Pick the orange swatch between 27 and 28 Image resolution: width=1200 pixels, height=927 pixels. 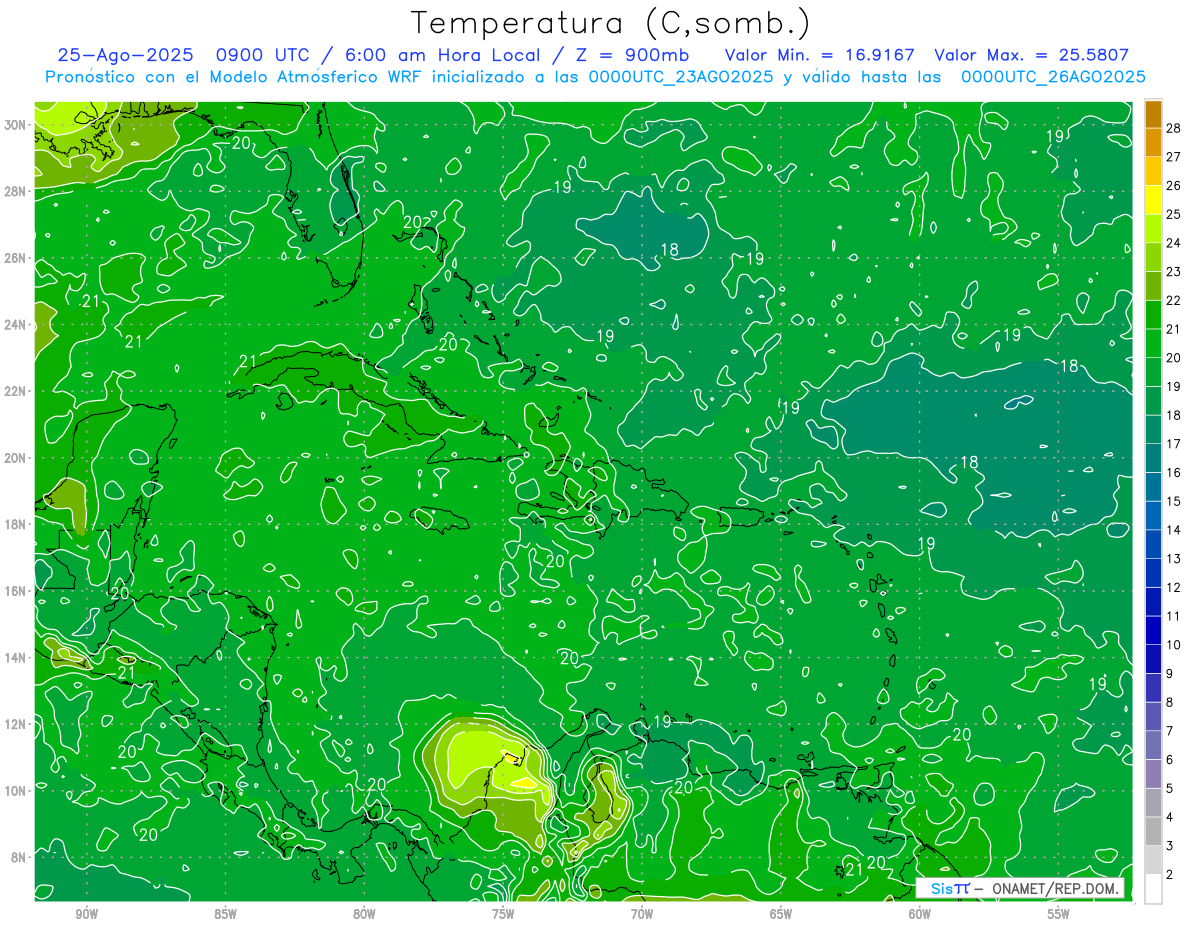(1153, 142)
